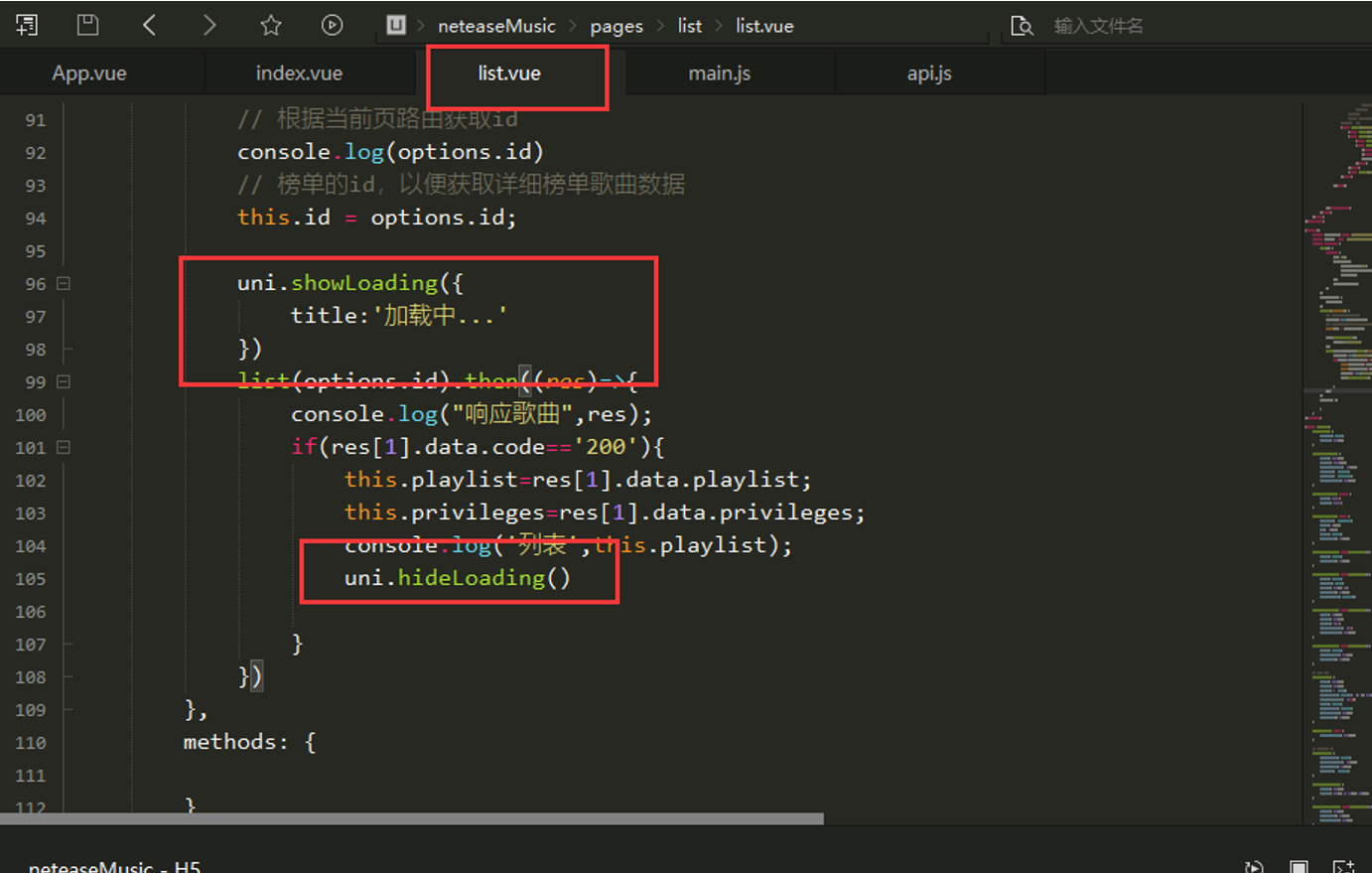Click line number 111 in gutter
Image resolution: width=1372 pixels, height=873 pixels.
tap(31, 776)
